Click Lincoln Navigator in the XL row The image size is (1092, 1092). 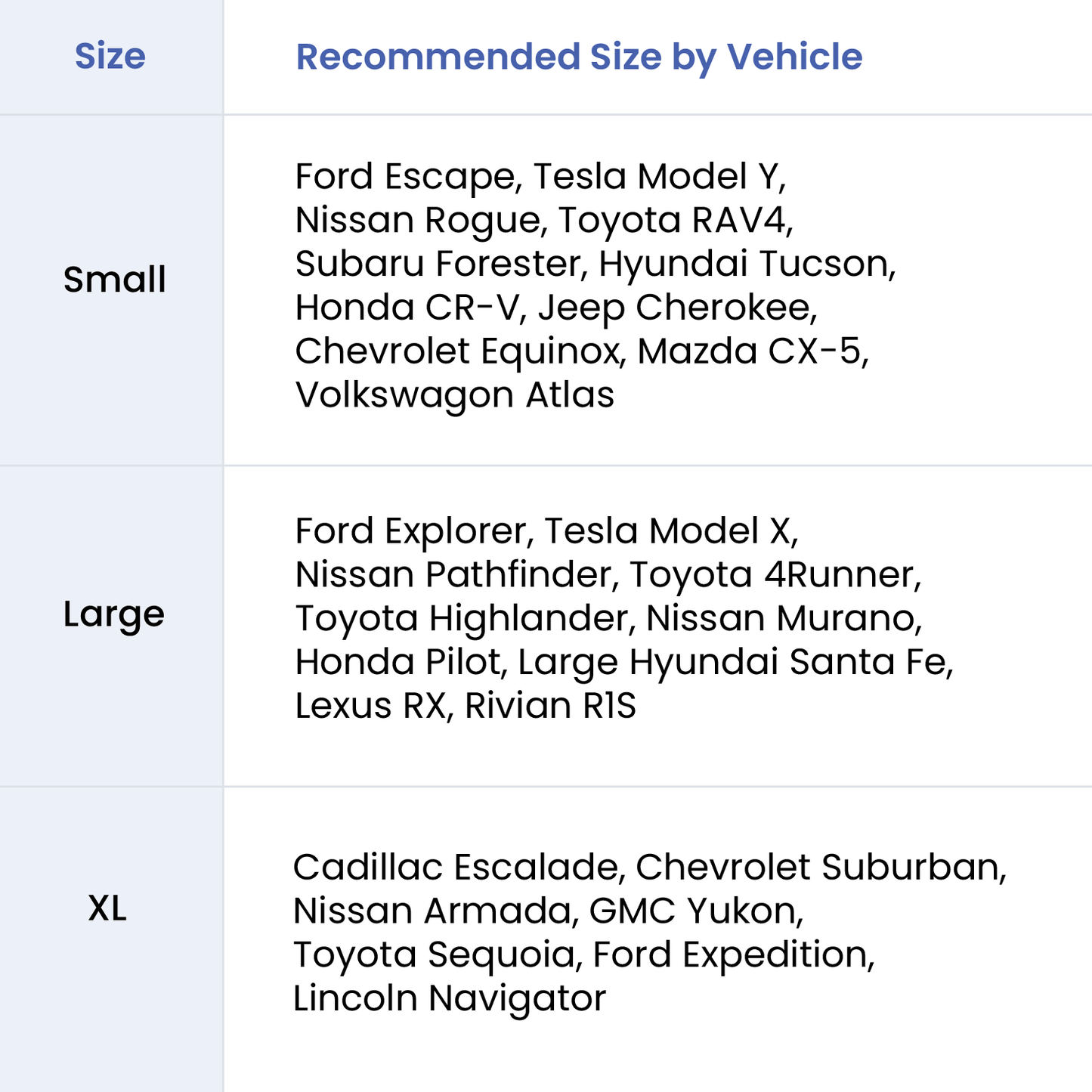450,998
